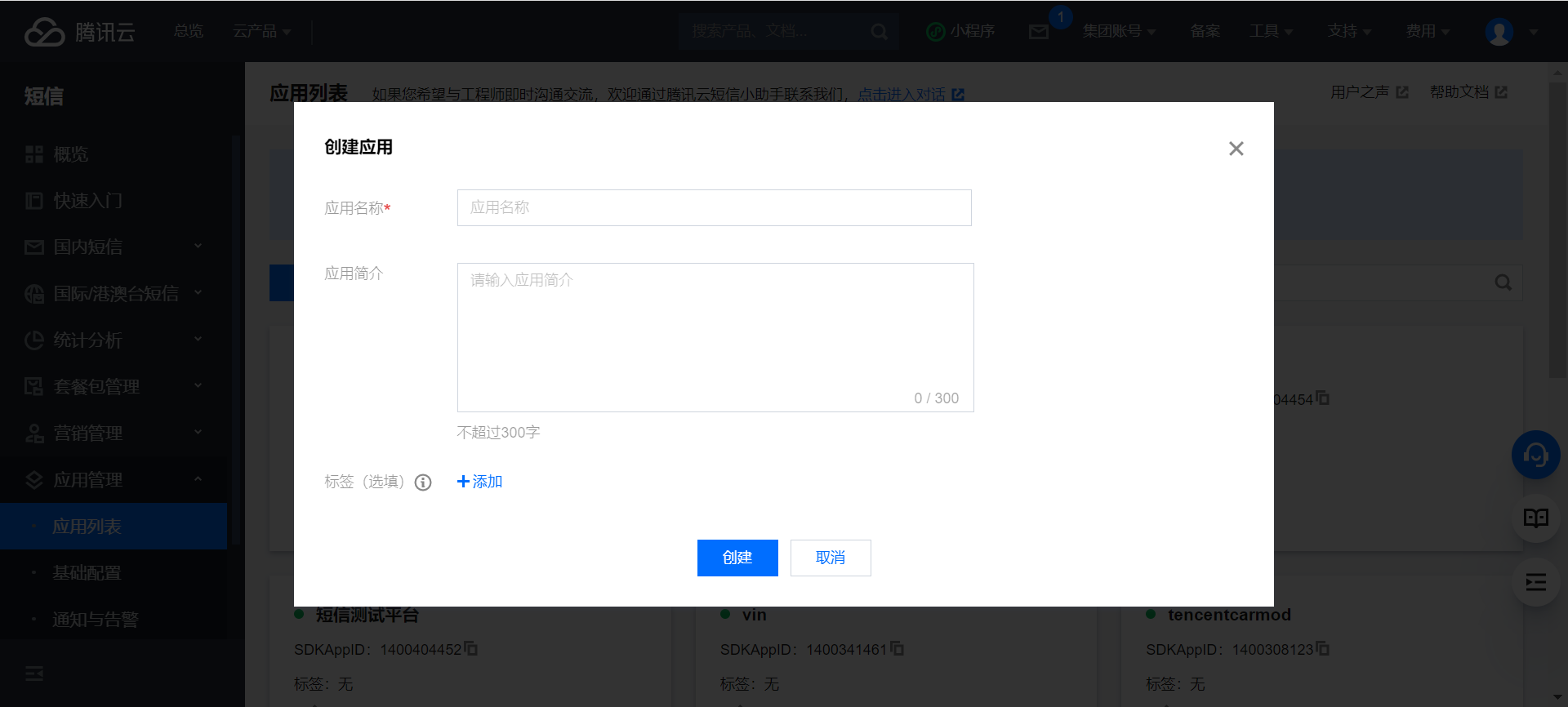Screen dimensions: 1568x707
Task: Expand 国内短信 sidebar section
Action: pos(114,247)
